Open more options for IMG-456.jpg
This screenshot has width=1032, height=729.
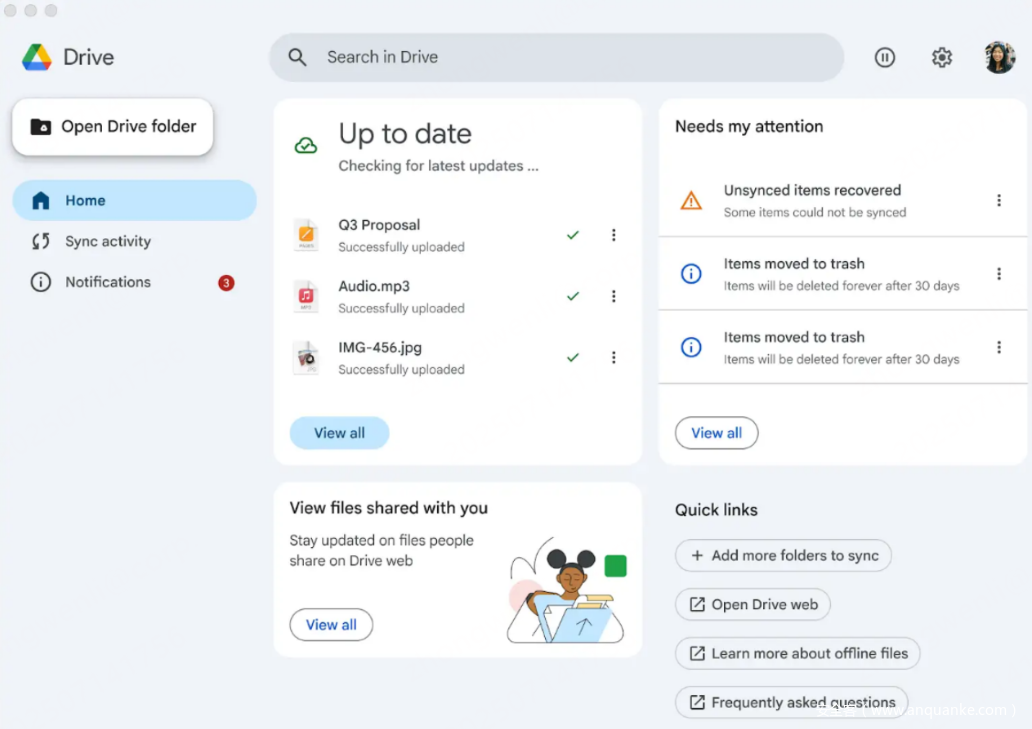pyautogui.click(x=613, y=357)
